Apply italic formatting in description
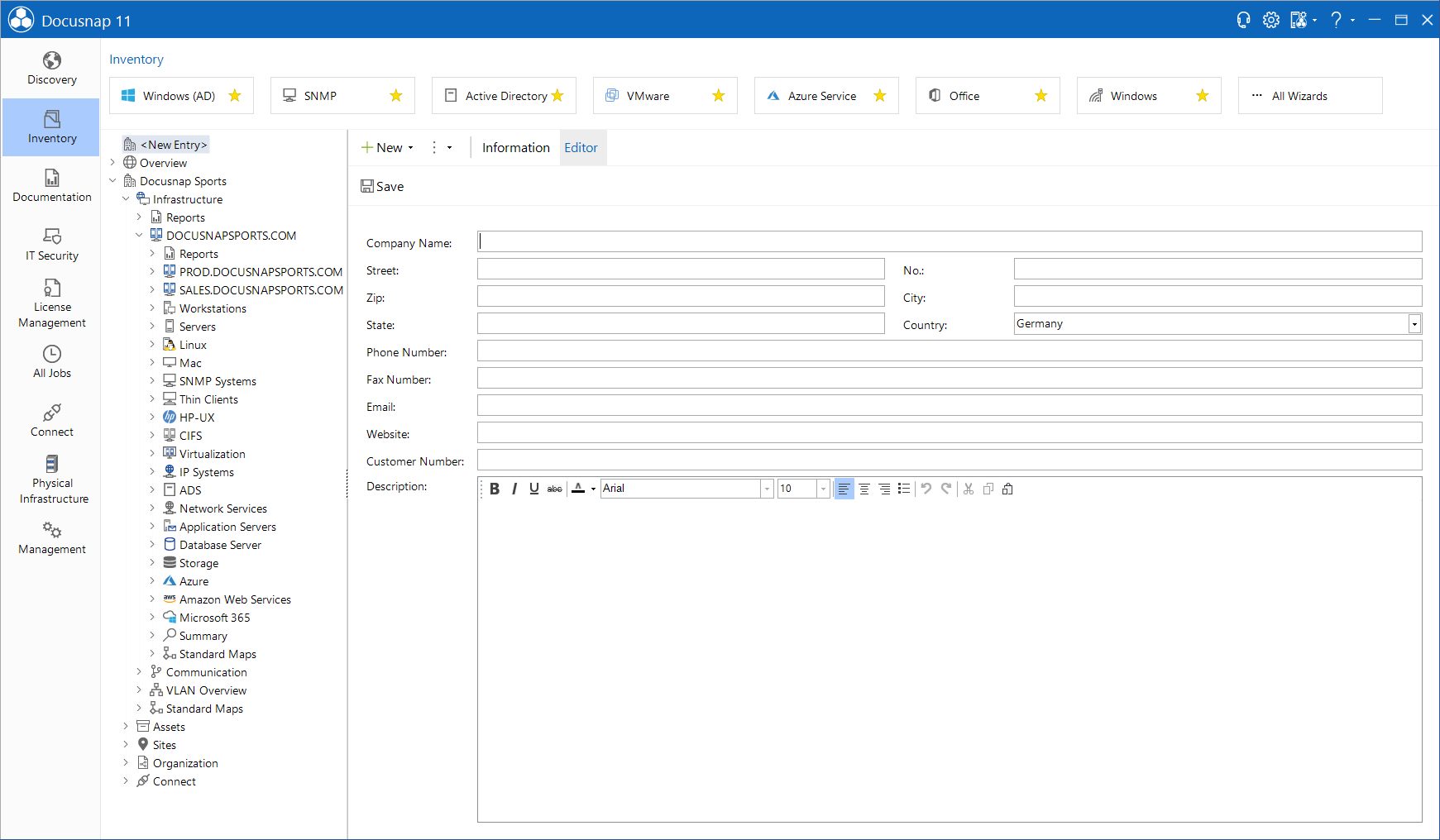Viewport: 1440px width, 840px height. click(x=514, y=489)
